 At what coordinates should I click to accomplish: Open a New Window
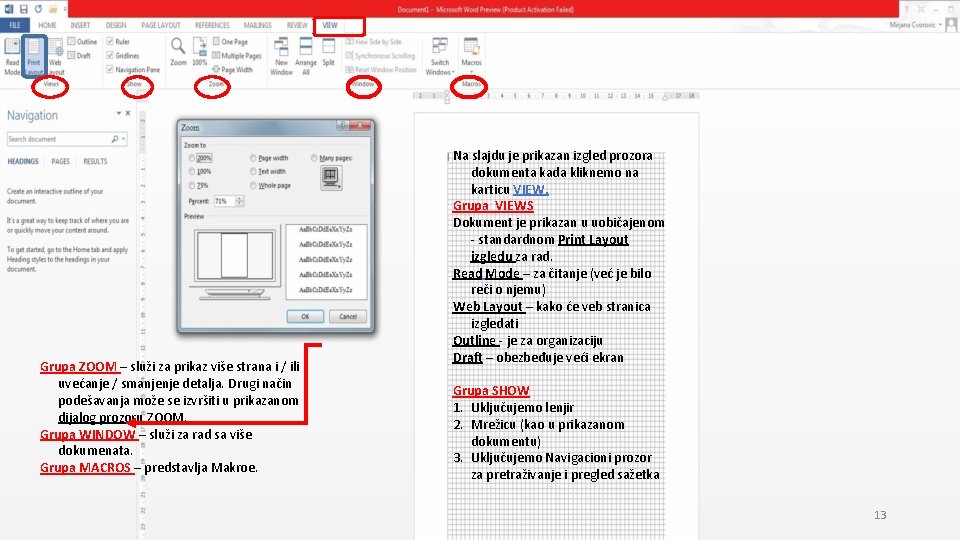[281, 56]
